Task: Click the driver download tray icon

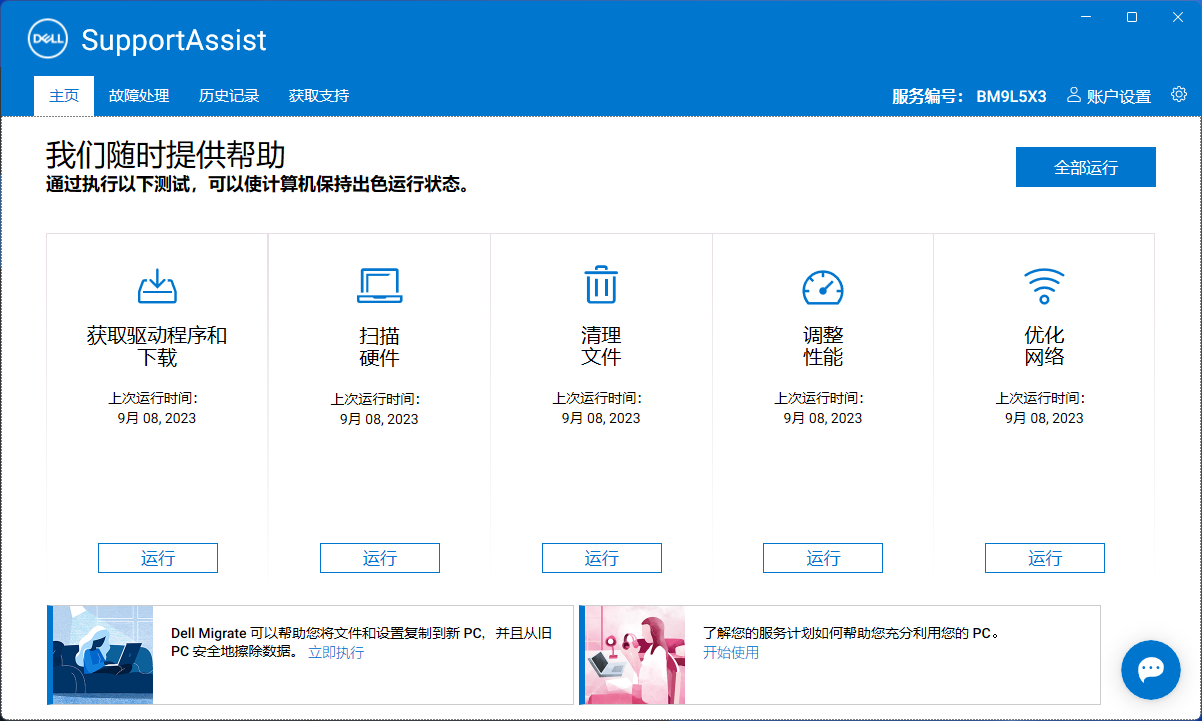Action: pos(157,286)
